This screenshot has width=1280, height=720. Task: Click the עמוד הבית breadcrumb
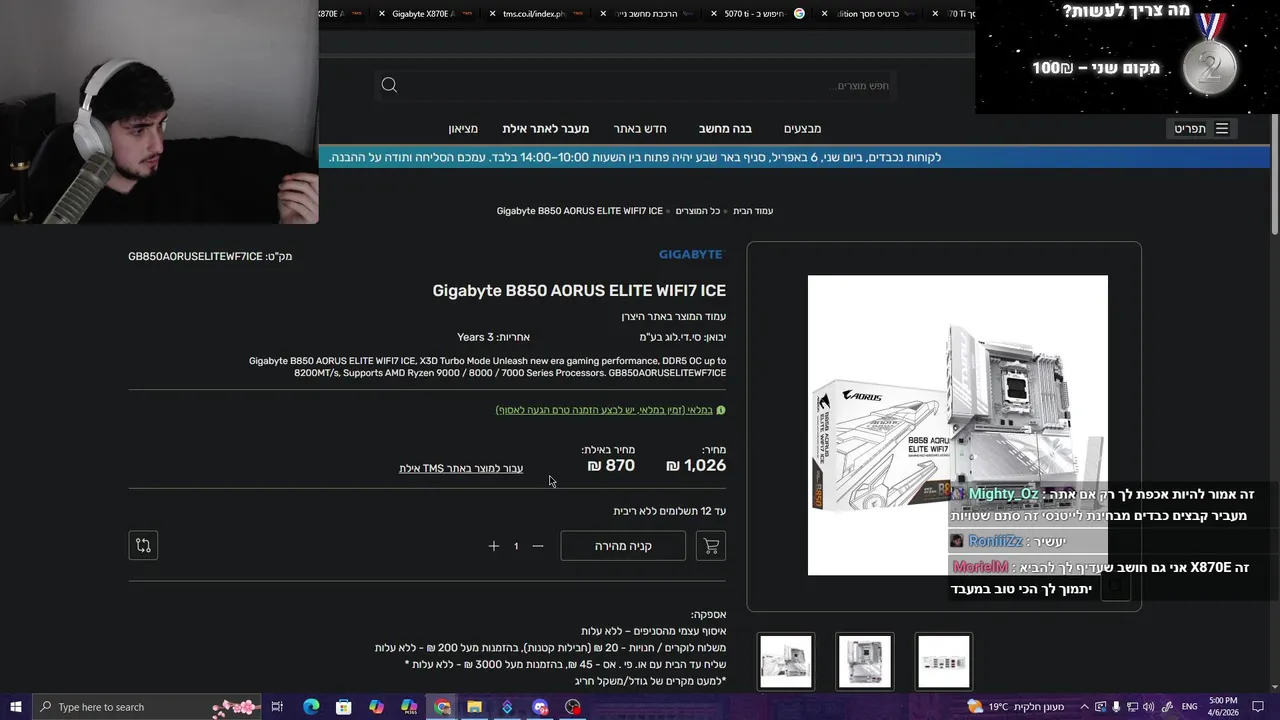753,211
